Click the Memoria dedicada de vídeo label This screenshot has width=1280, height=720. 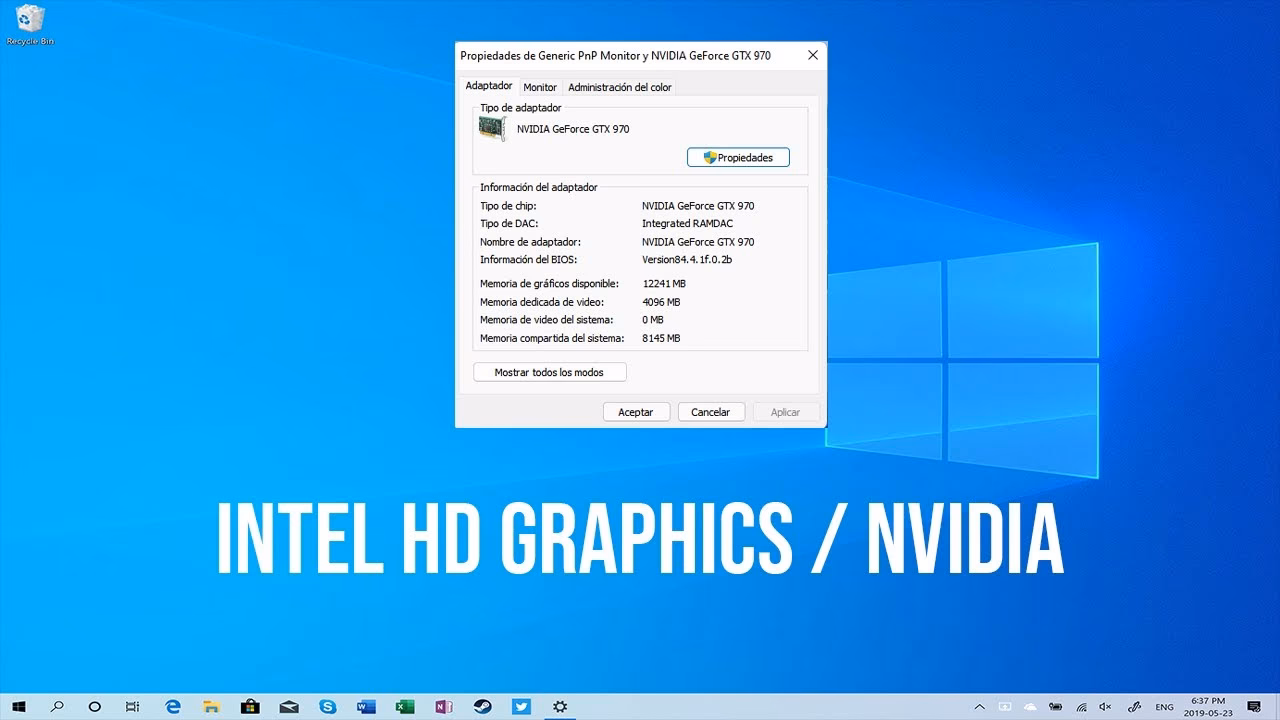tap(540, 302)
